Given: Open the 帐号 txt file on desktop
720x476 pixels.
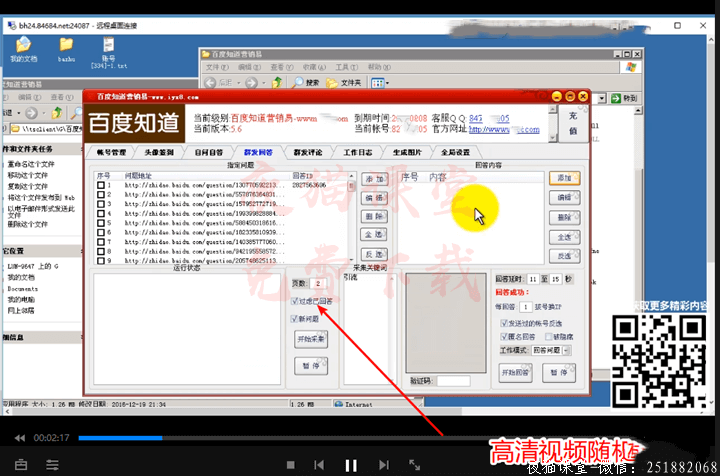Looking at the screenshot, I should (109, 52).
